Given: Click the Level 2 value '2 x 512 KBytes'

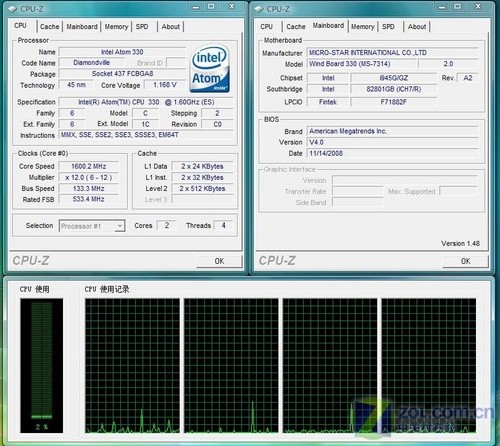Looking at the screenshot, I should coord(202,188).
